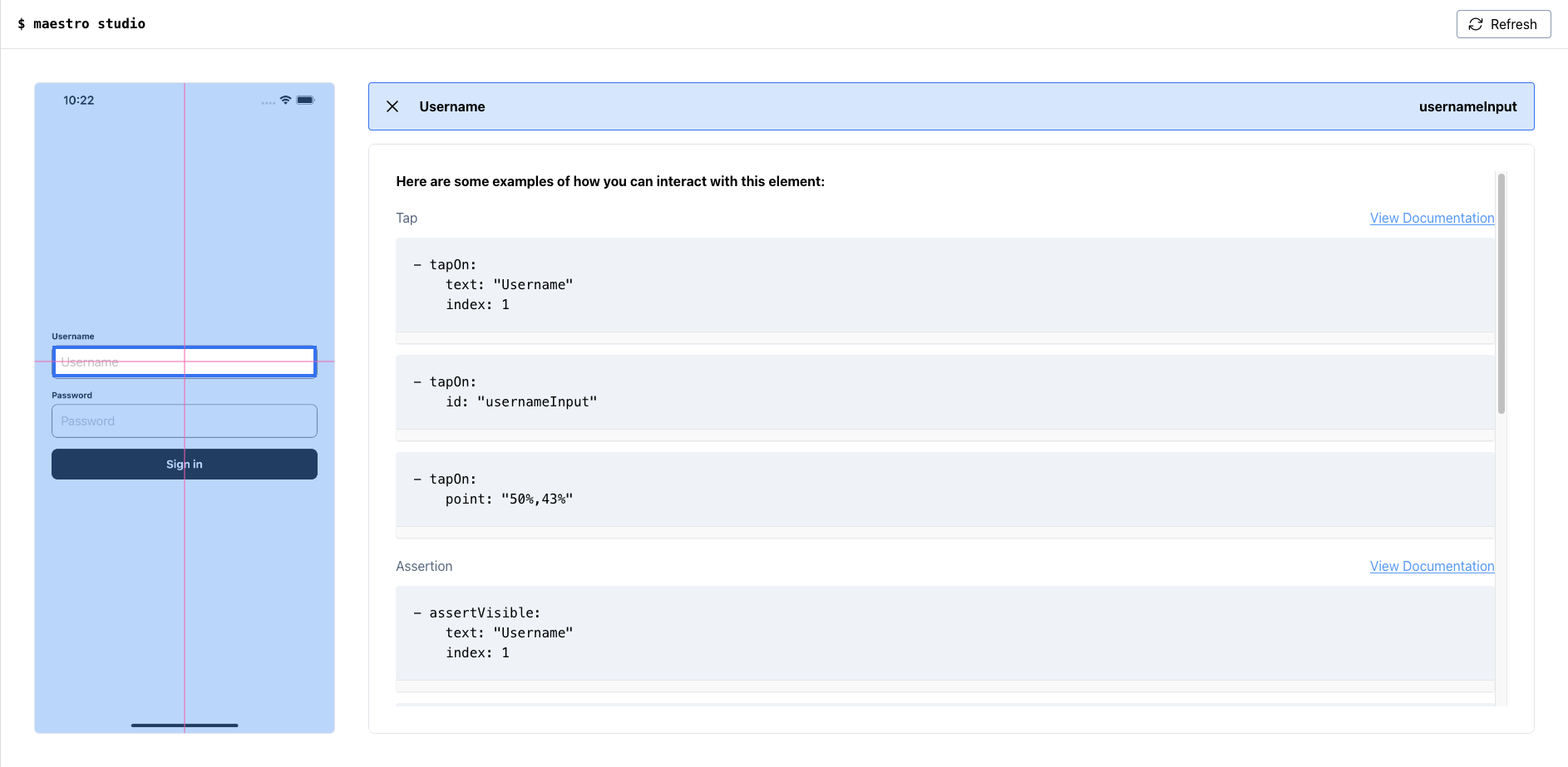1568x767 pixels.
Task: Click the assertVisible text "Username" code example
Action: 944,633
